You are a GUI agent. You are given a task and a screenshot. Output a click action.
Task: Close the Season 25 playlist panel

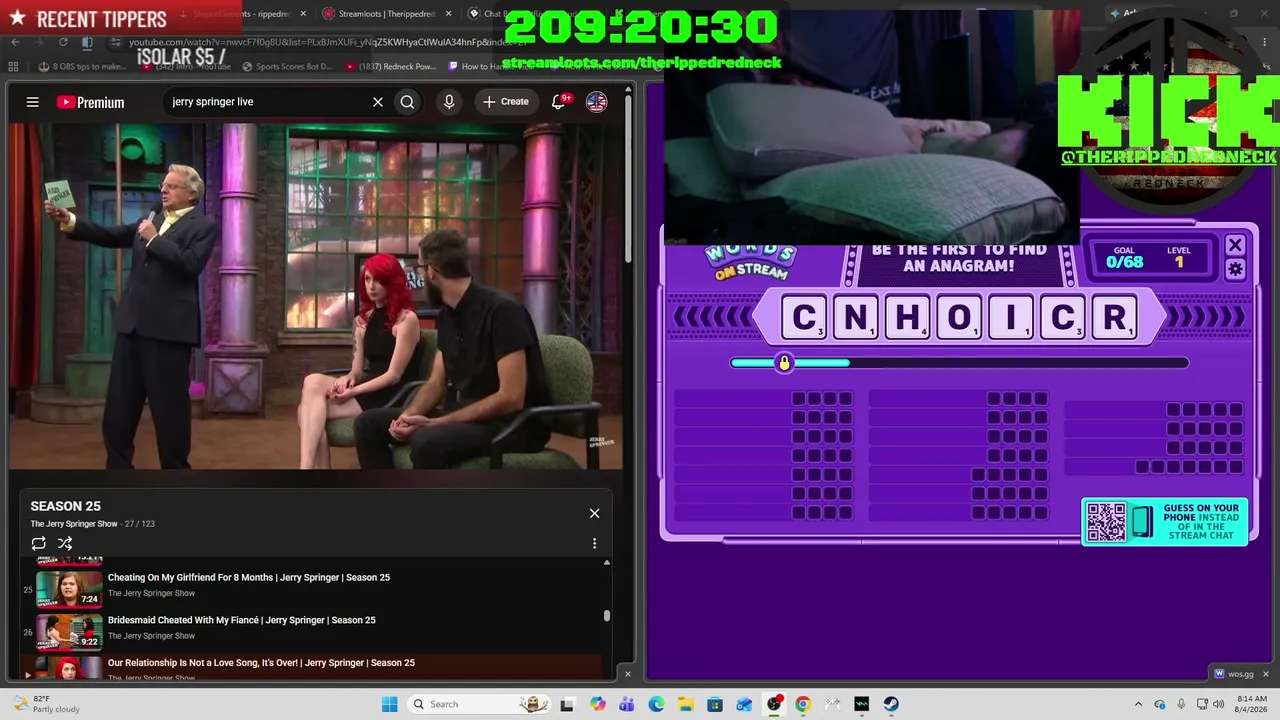pos(594,514)
